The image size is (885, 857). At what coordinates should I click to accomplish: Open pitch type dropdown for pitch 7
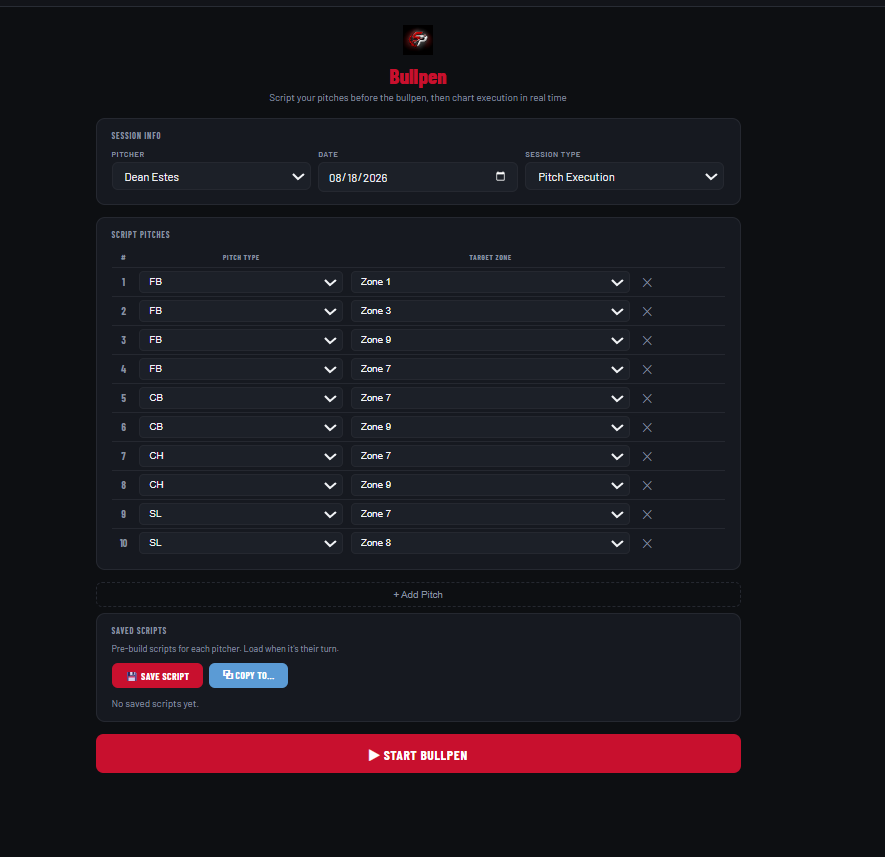[240, 456]
